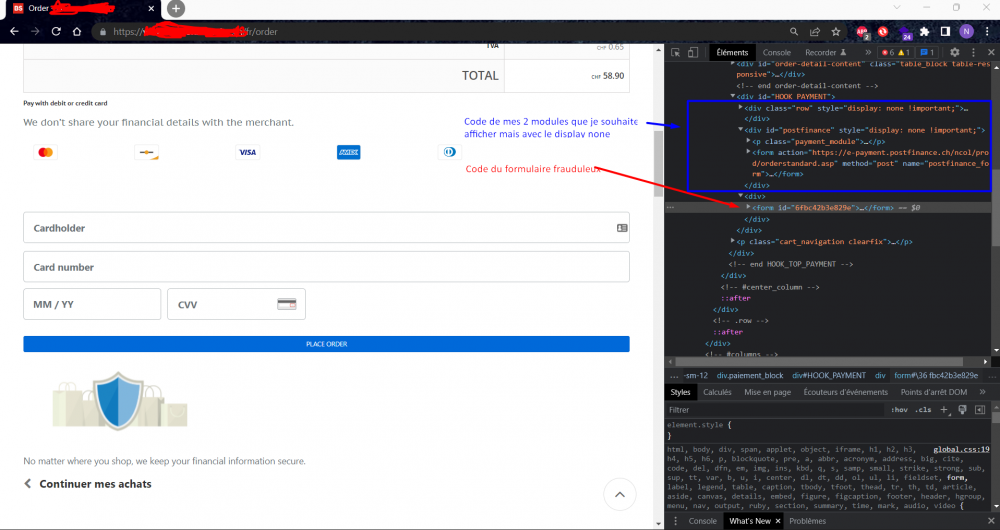Click the Card number input field
The width and height of the screenshot is (1000, 530).
tap(327, 267)
